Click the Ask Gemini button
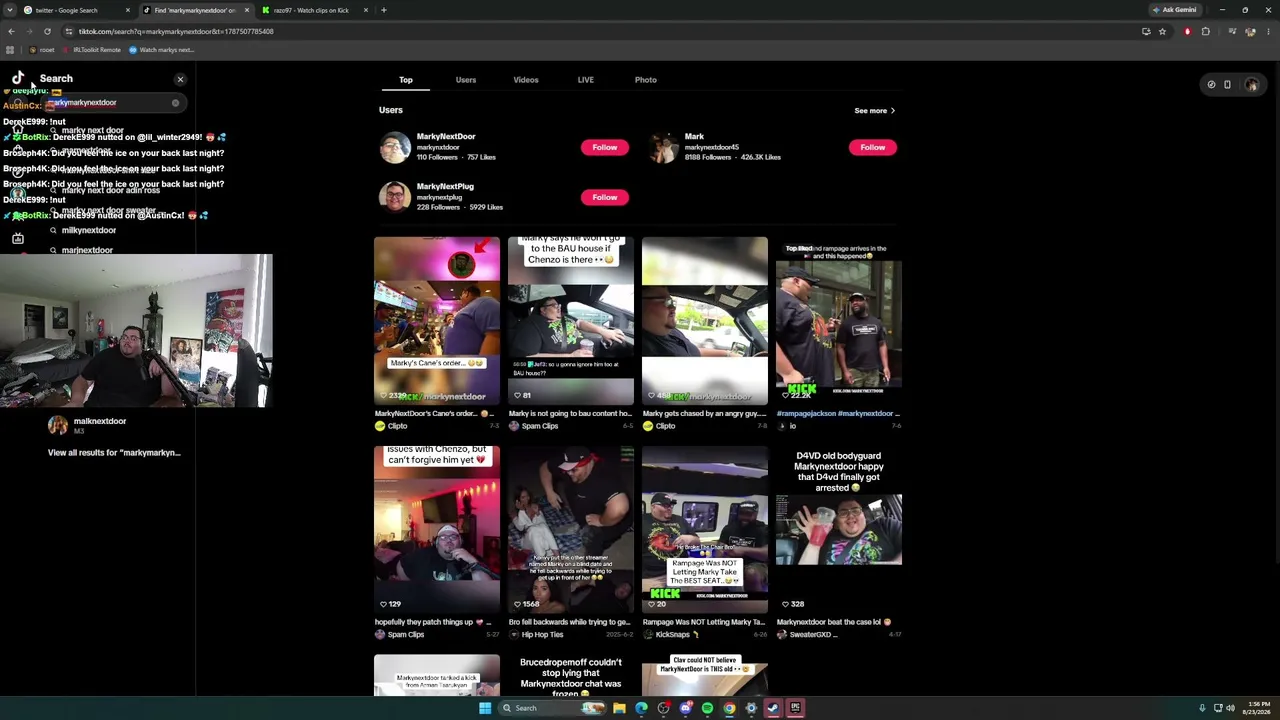The height and width of the screenshot is (720, 1280). [x=1174, y=10]
